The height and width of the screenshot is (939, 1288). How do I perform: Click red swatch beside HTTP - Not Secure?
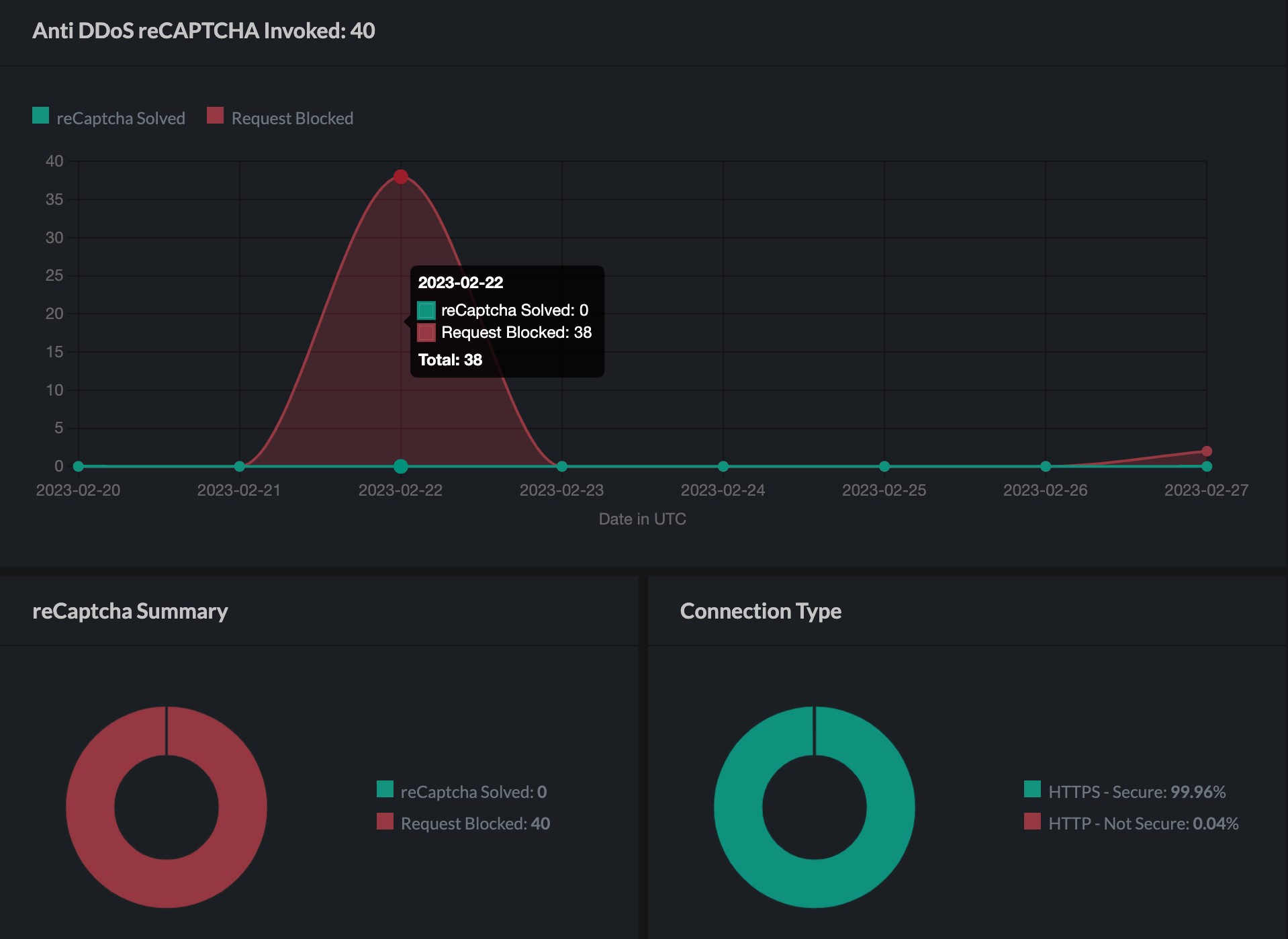point(1032,821)
